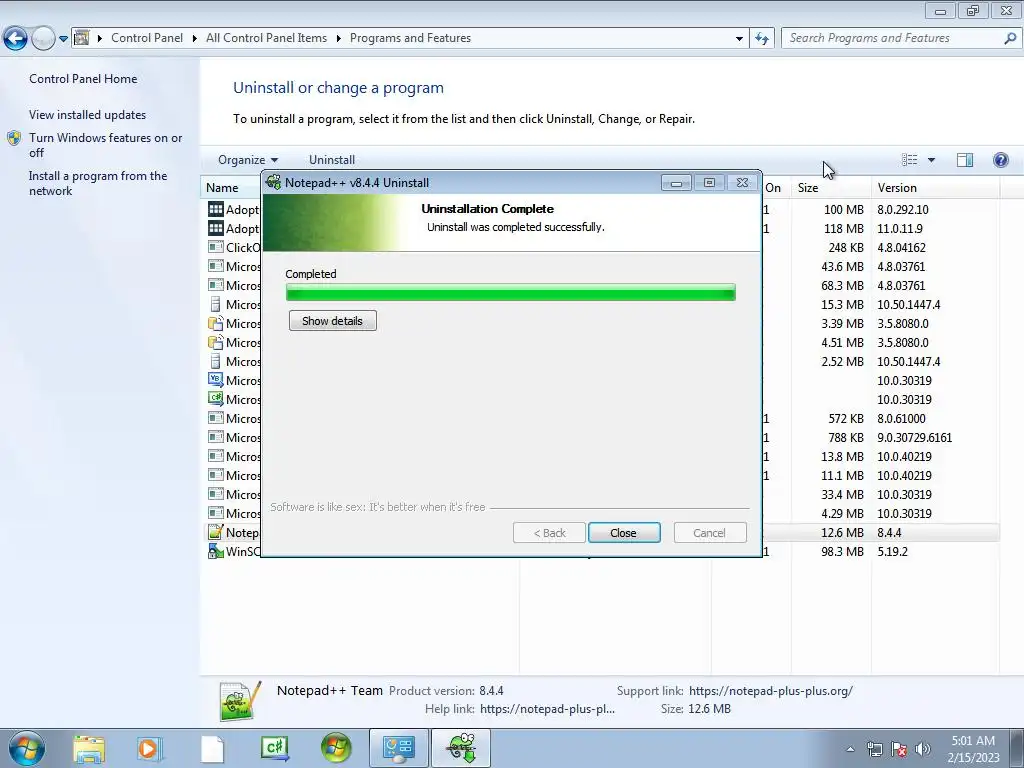1024x768 pixels.
Task: Show hidden tray icons arrow
Action: [850, 749]
